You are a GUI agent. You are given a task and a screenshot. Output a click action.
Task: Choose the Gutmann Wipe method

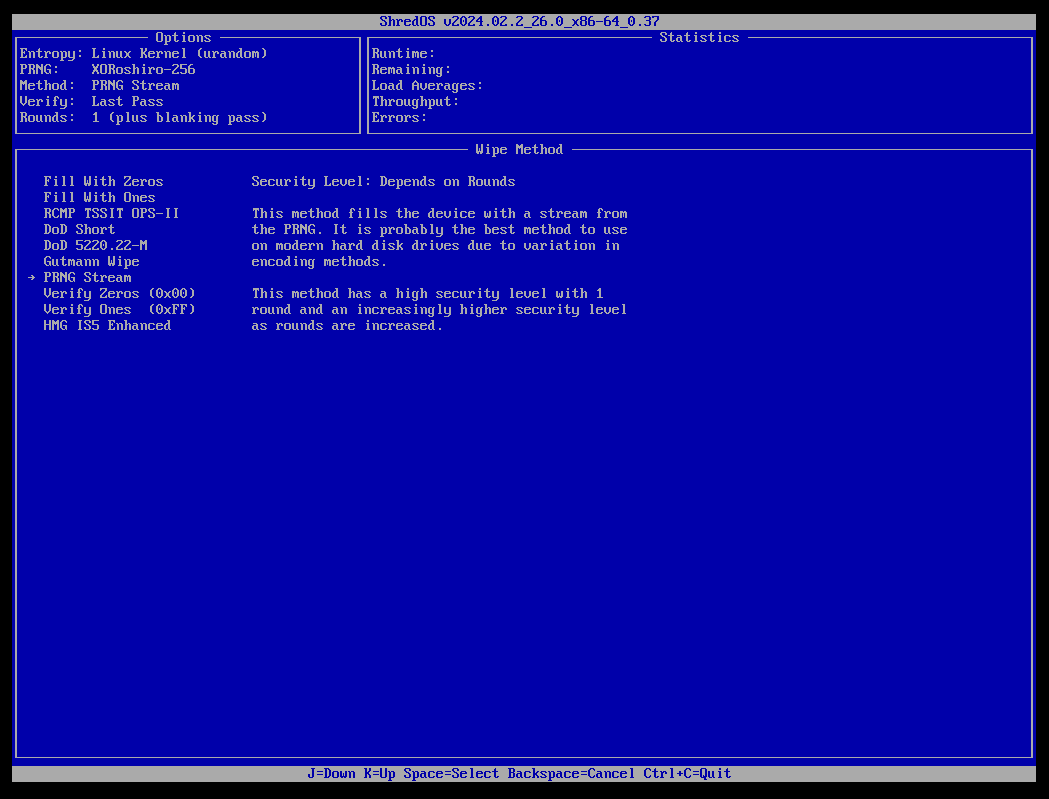(91, 261)
